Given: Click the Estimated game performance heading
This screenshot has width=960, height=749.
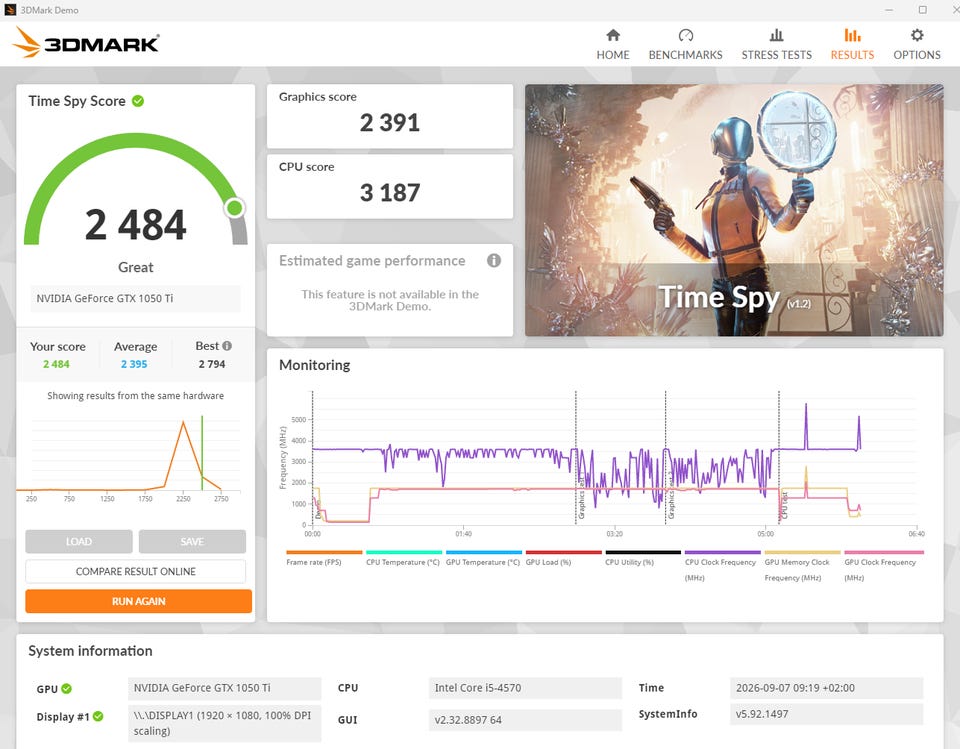Looking at the screenshot, I should pos(372,261).
